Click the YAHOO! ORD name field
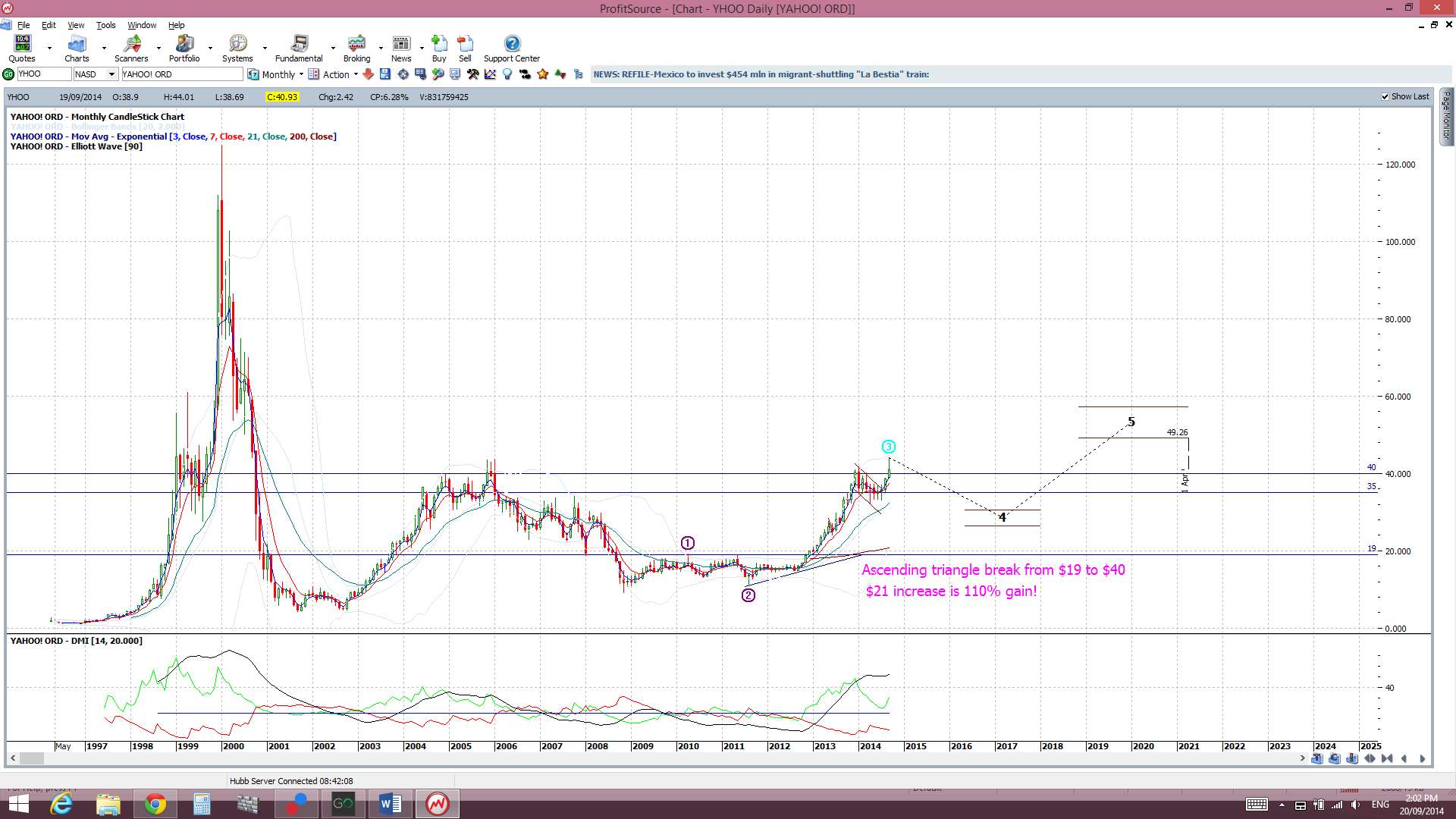 point(182,74)
